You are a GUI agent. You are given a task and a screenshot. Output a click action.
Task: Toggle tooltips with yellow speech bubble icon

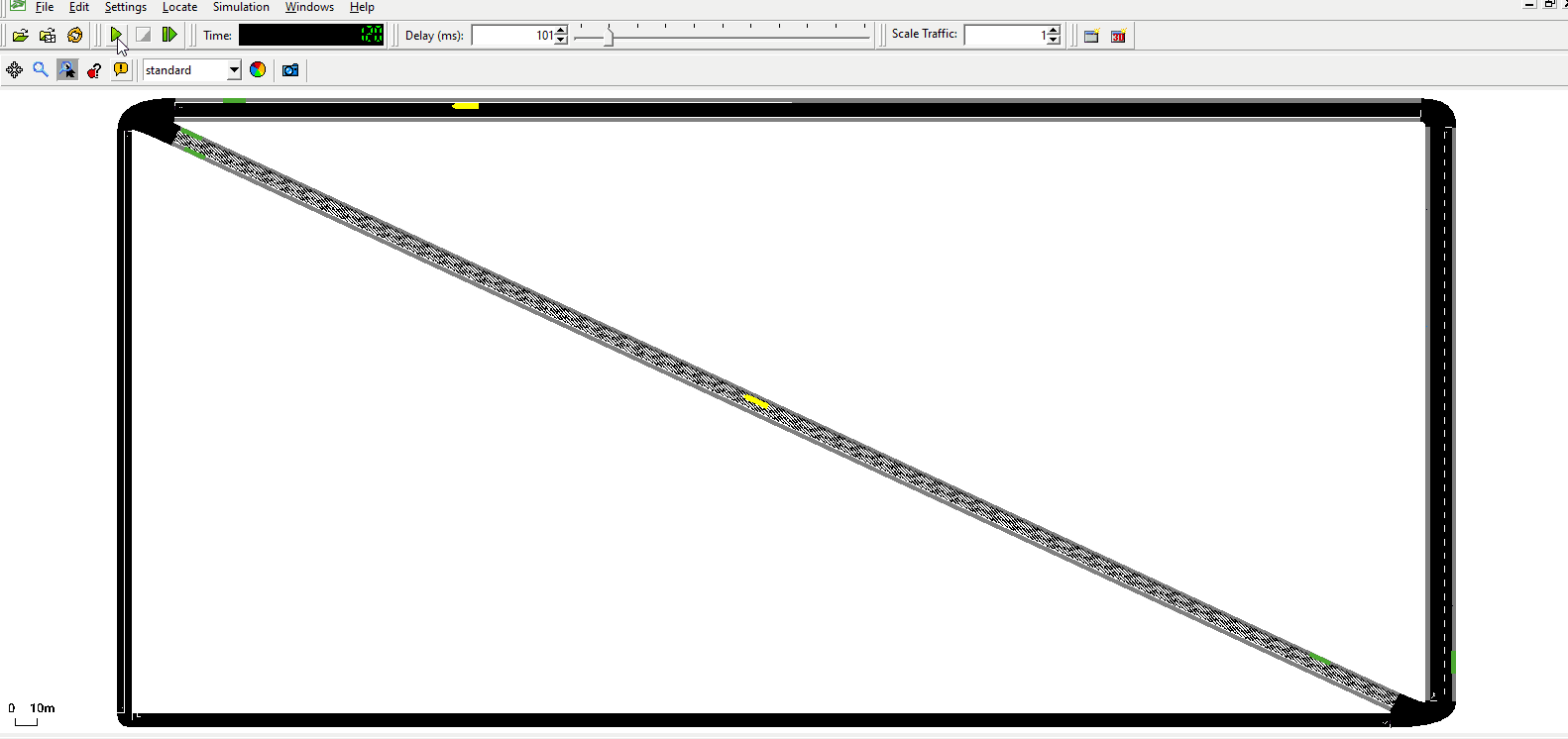[121, 70]
